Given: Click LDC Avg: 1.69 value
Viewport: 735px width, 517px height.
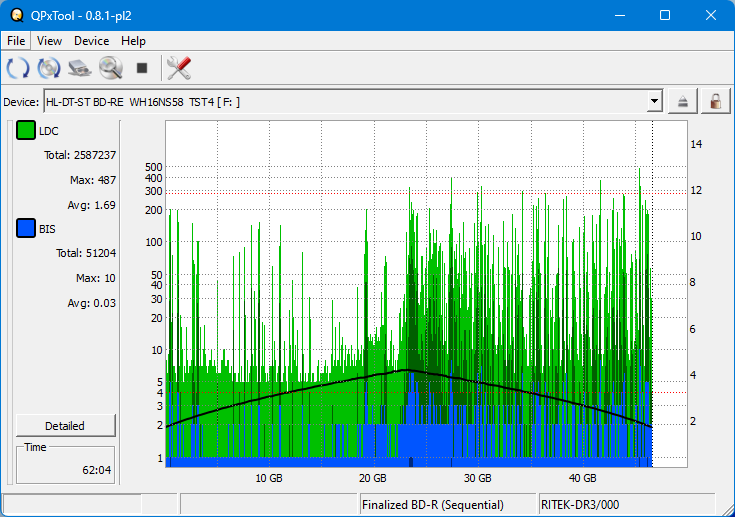Looking at the screenshot, I should tap(91, 205).
